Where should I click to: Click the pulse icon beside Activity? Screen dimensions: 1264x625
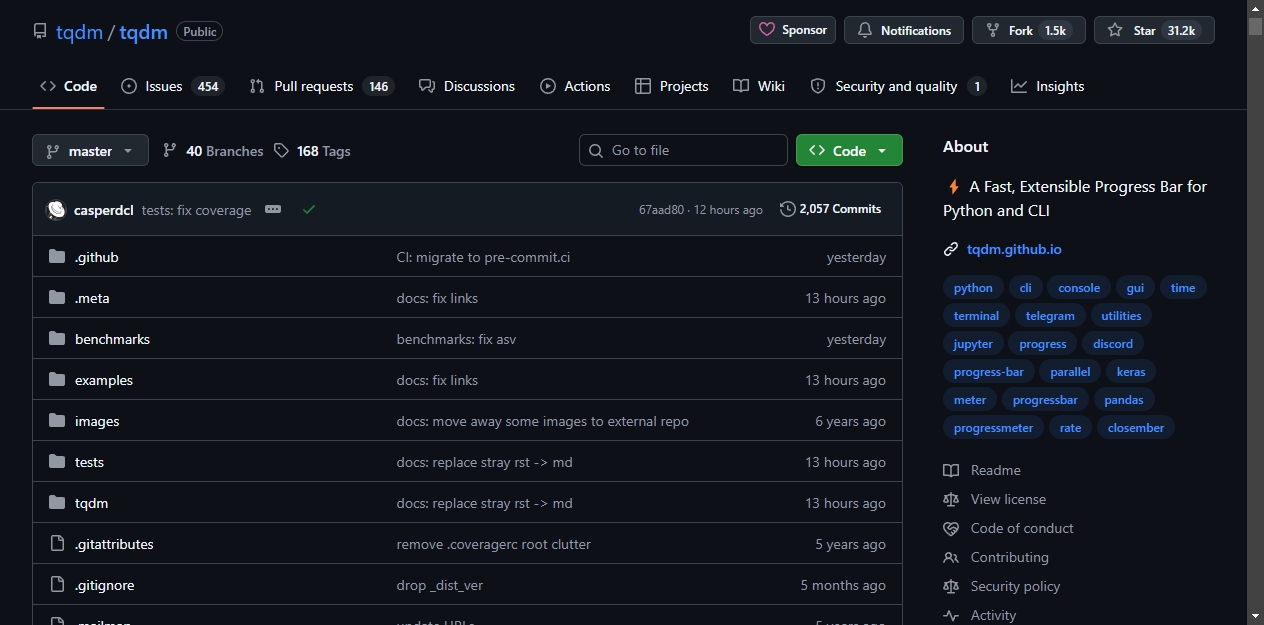[x=951, y=615]
